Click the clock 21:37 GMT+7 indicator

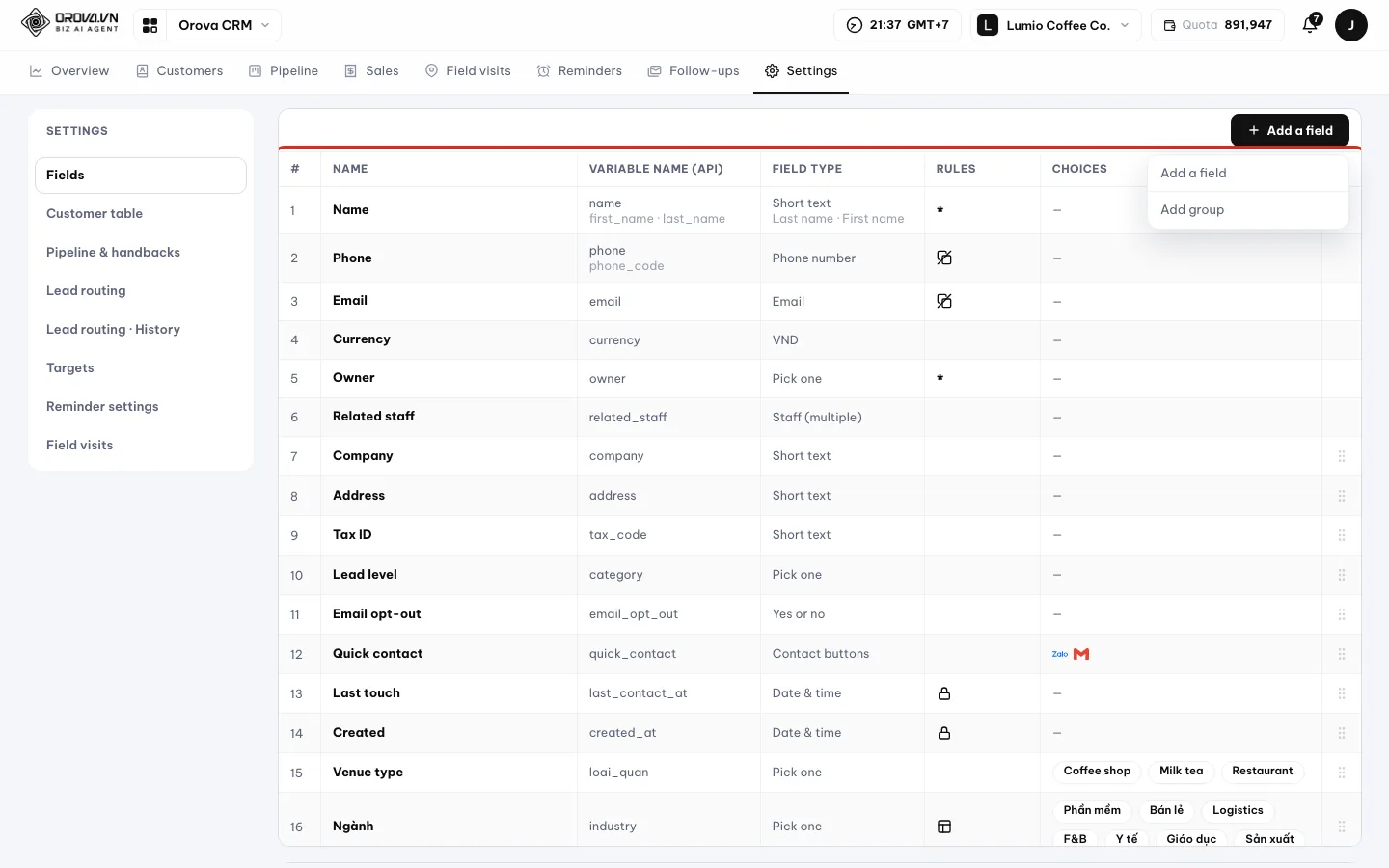click(897, 25)
